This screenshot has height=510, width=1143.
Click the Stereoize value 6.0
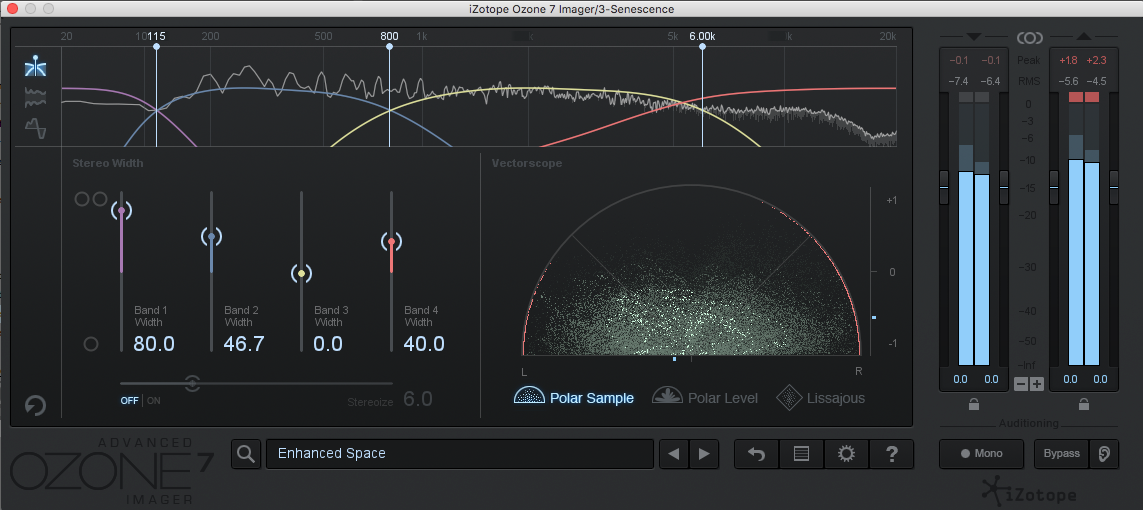click(418, 399)
